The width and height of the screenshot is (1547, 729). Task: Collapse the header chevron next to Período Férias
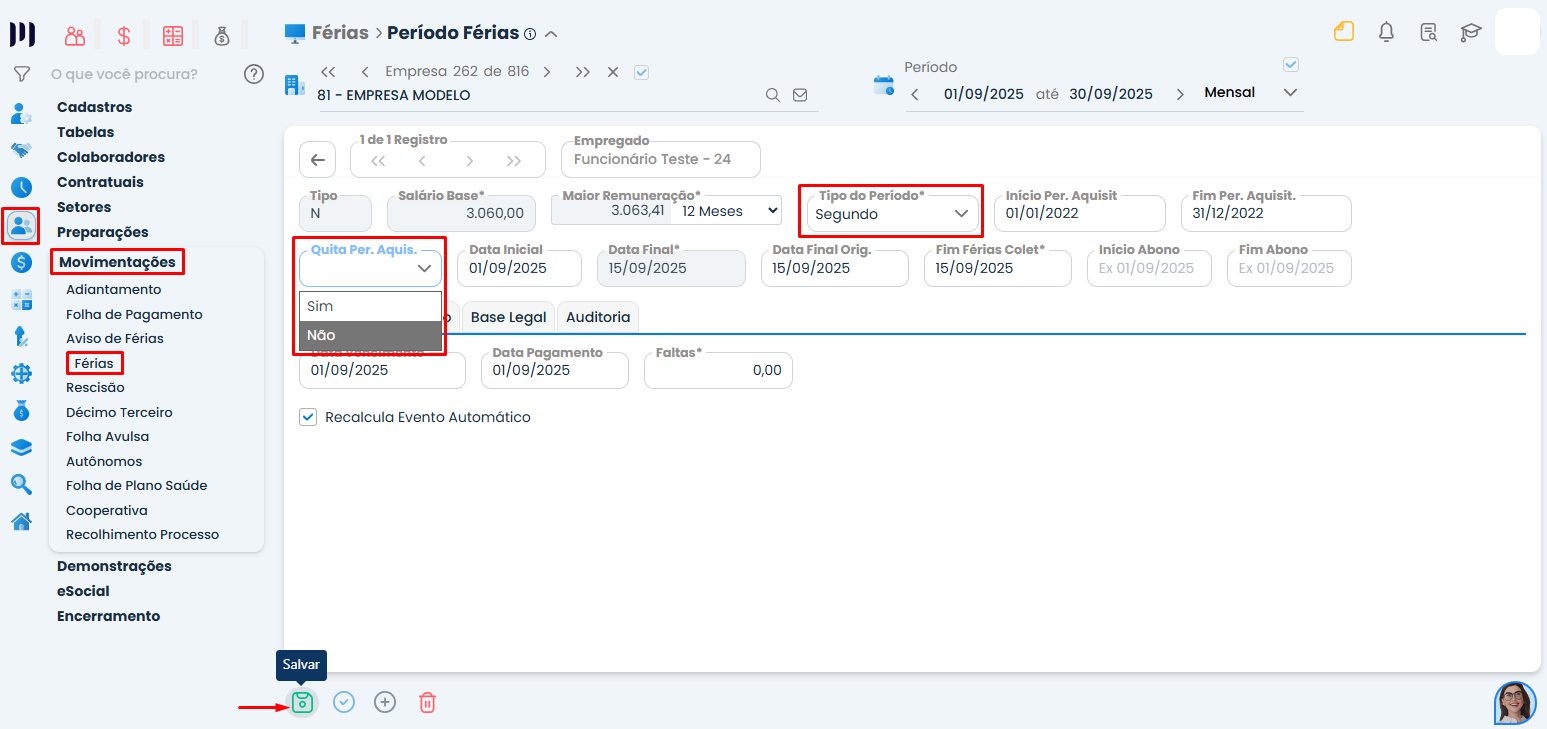[551, 34]
